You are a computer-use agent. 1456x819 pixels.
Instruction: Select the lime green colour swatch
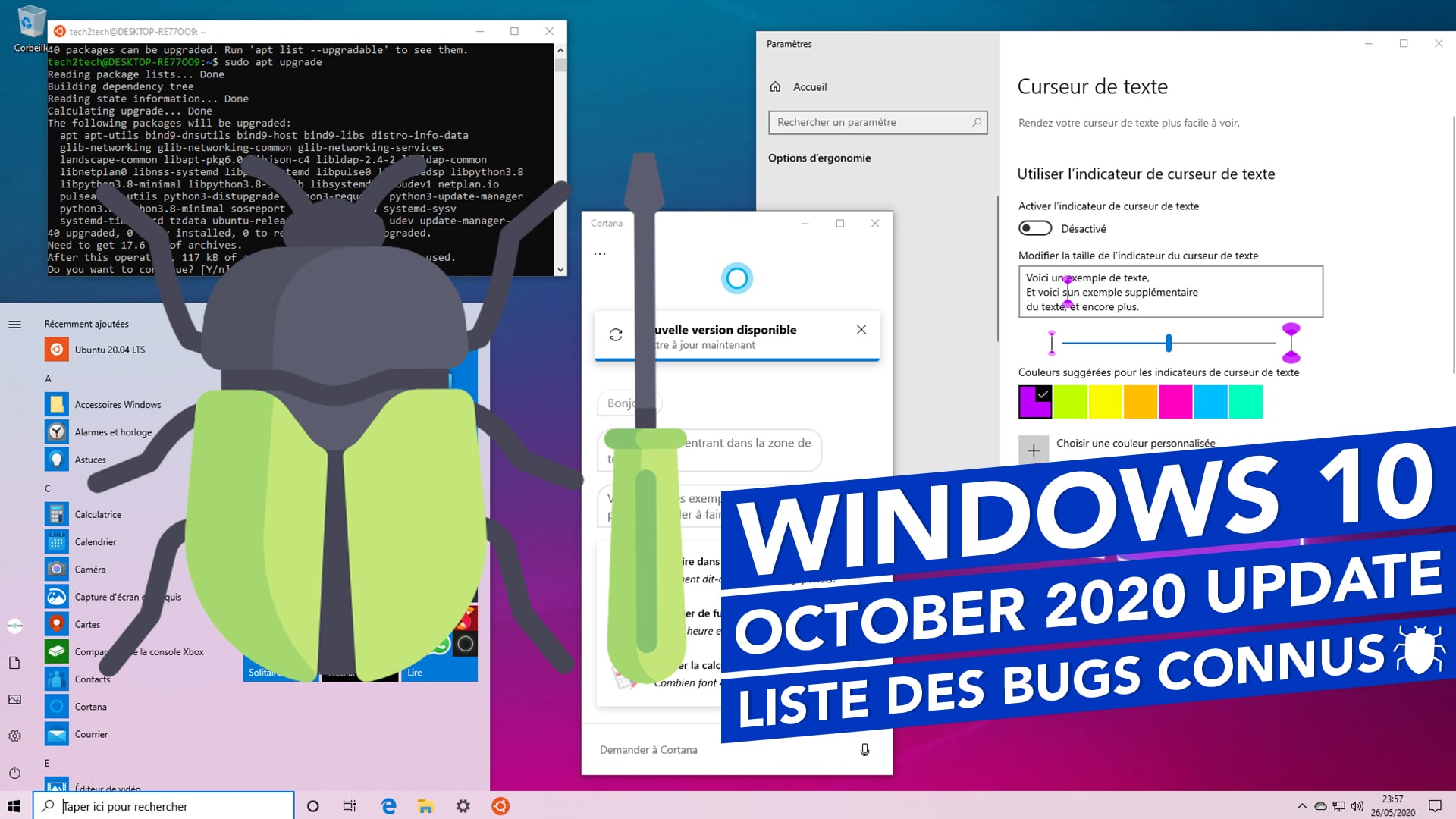[1070, 402]
